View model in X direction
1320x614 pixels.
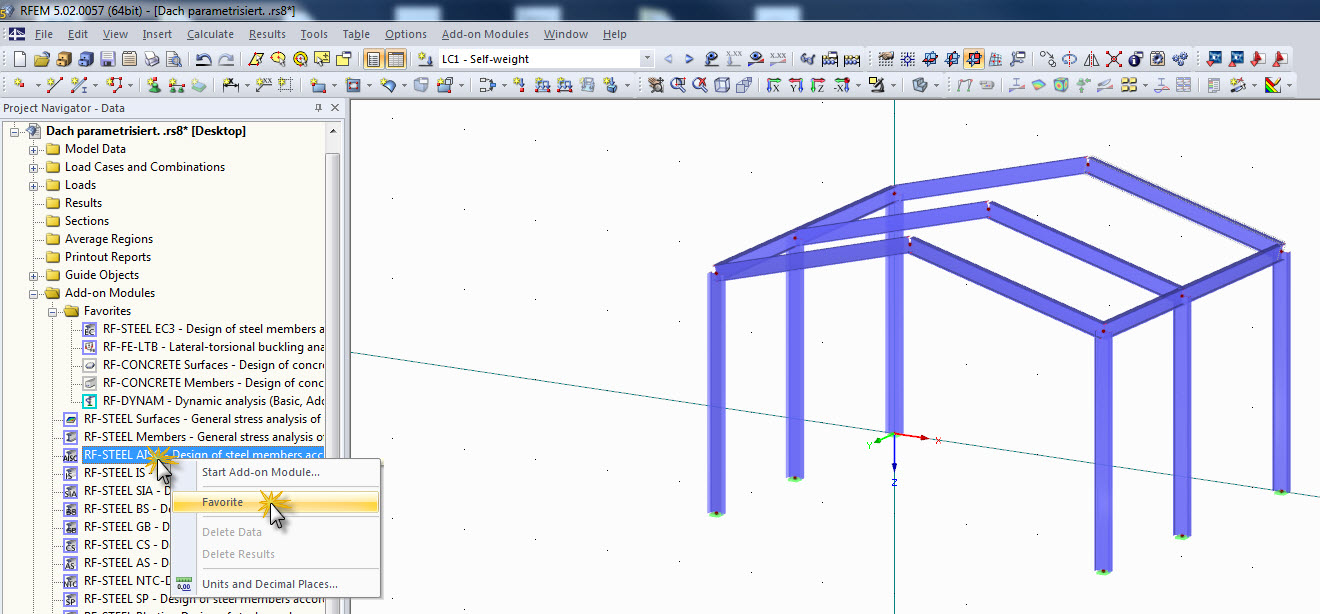[x=773, y=85]
